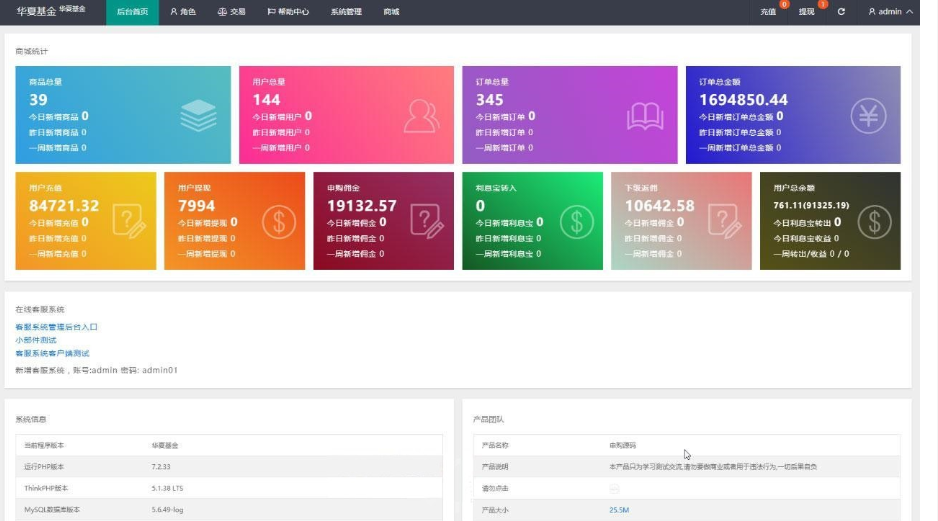938x521 pixels.
Task: Click the 产品说明 row label
Action: pos(495,467)
